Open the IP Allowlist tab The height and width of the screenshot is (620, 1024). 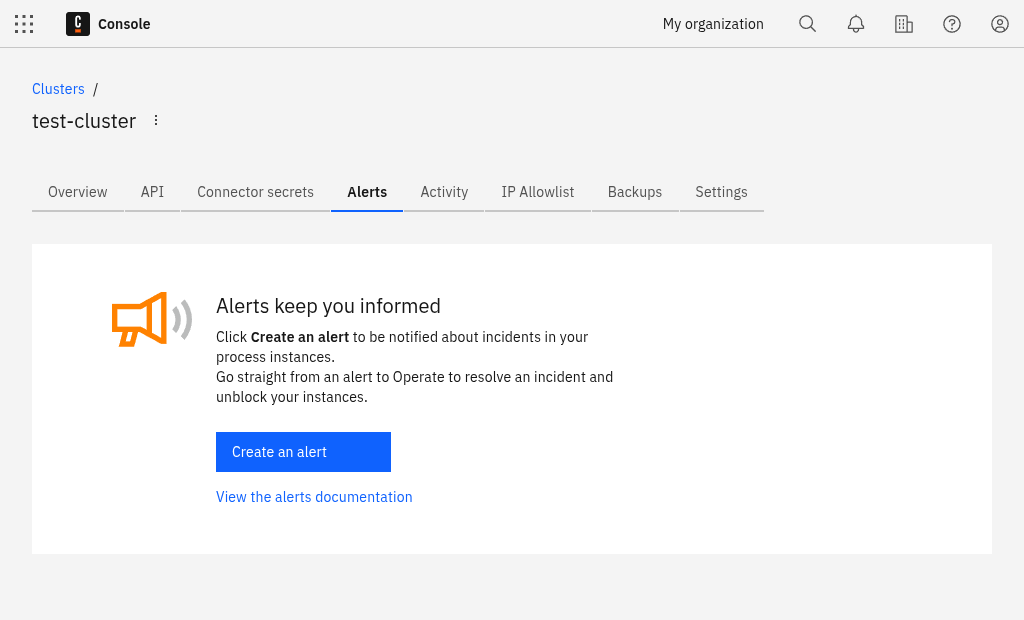pyautogui.click(x=538, y=192)
